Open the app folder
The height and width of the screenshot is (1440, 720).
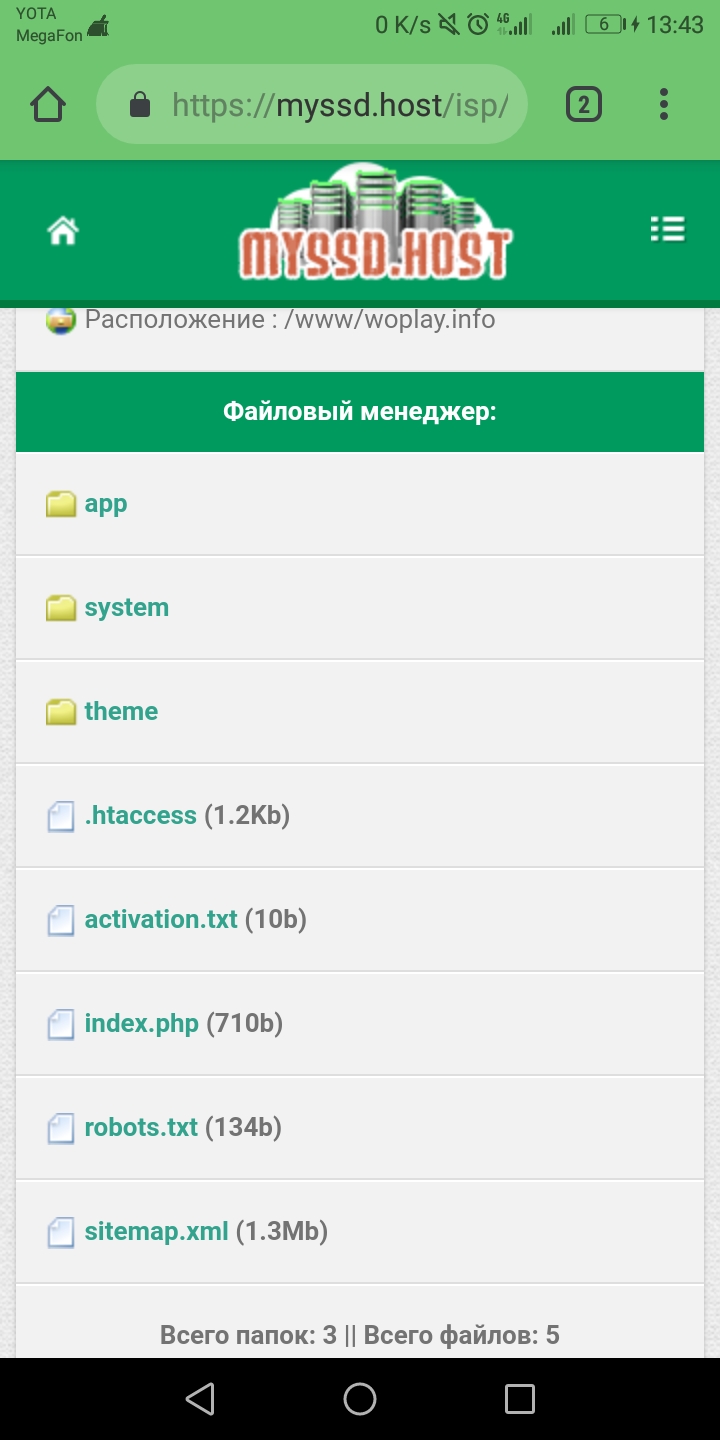[106, 504]
